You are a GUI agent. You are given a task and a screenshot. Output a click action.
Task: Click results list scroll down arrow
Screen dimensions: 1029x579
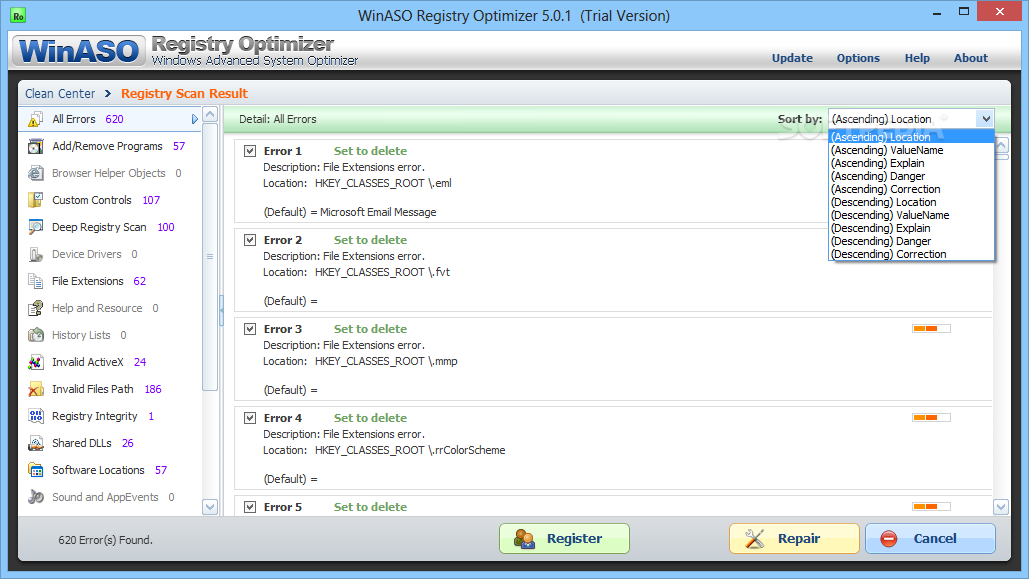(1001, 507)
